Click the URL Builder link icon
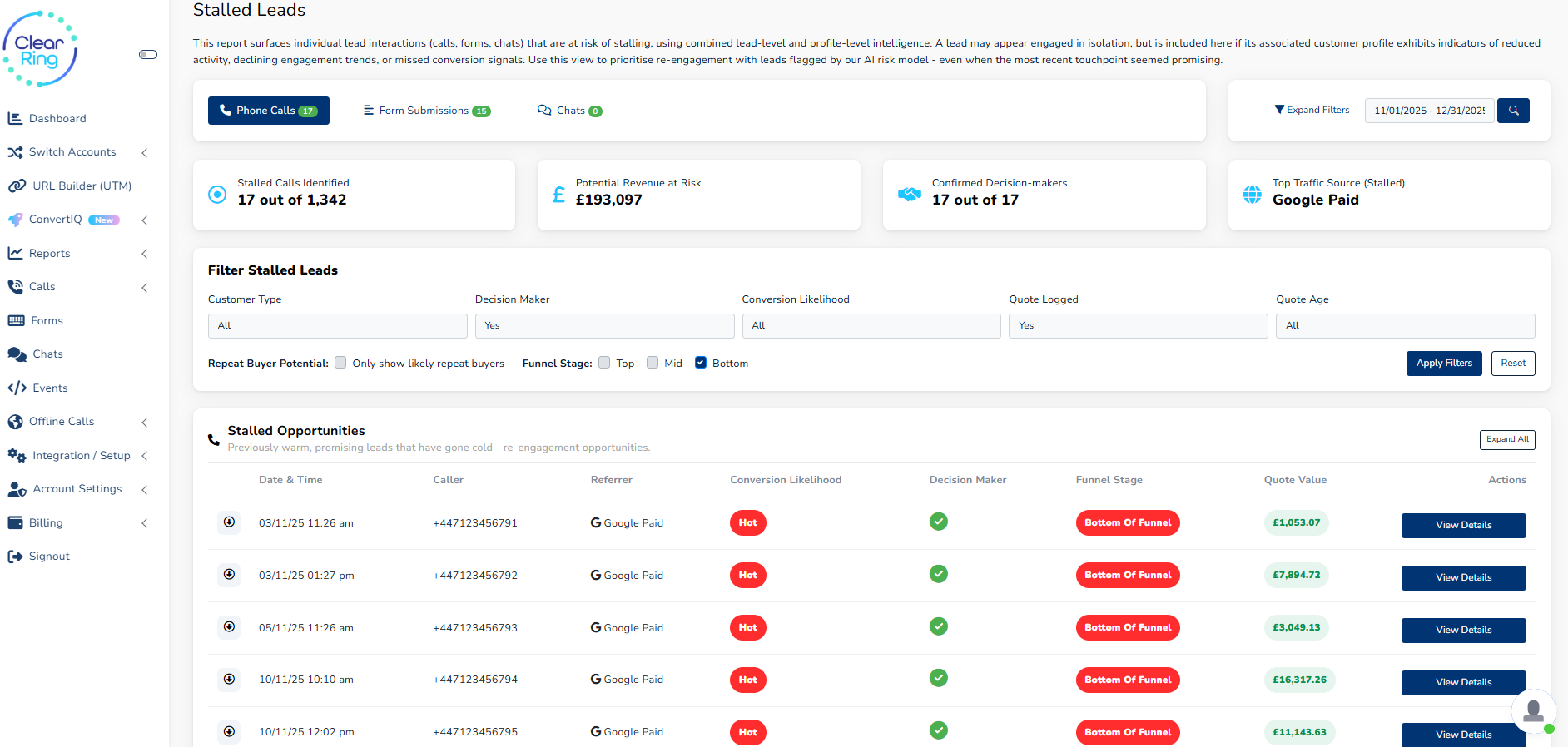The width and height of the screenshot is (1568, 747). click(16, 186)
